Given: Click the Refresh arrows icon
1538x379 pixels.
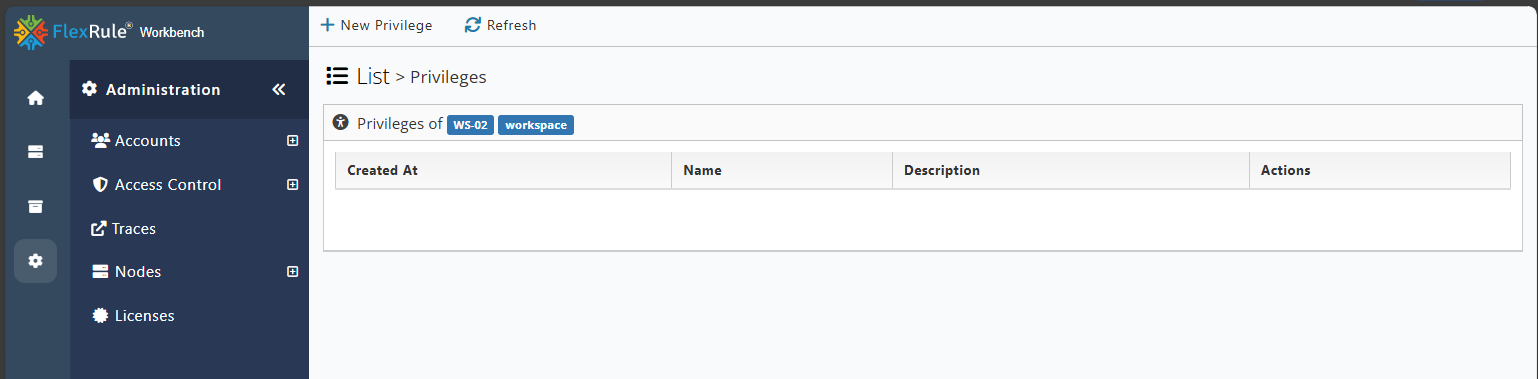Looking at the screenshot, I should pos(473,25).
